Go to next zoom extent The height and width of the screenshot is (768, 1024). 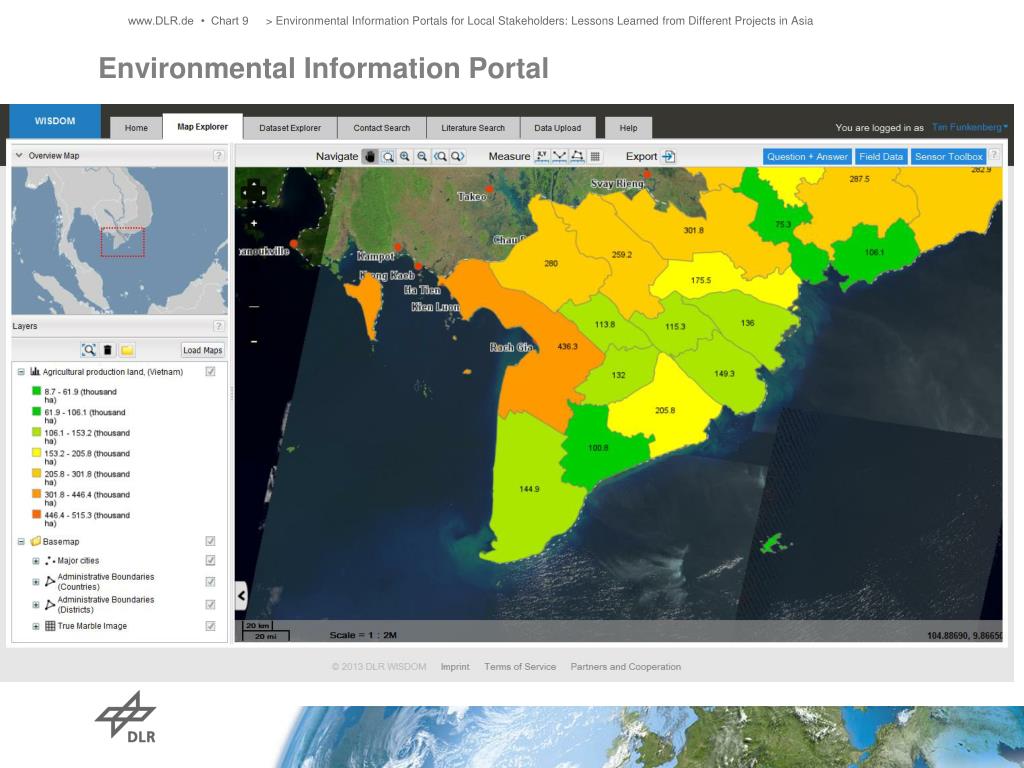tap(458, 157)
